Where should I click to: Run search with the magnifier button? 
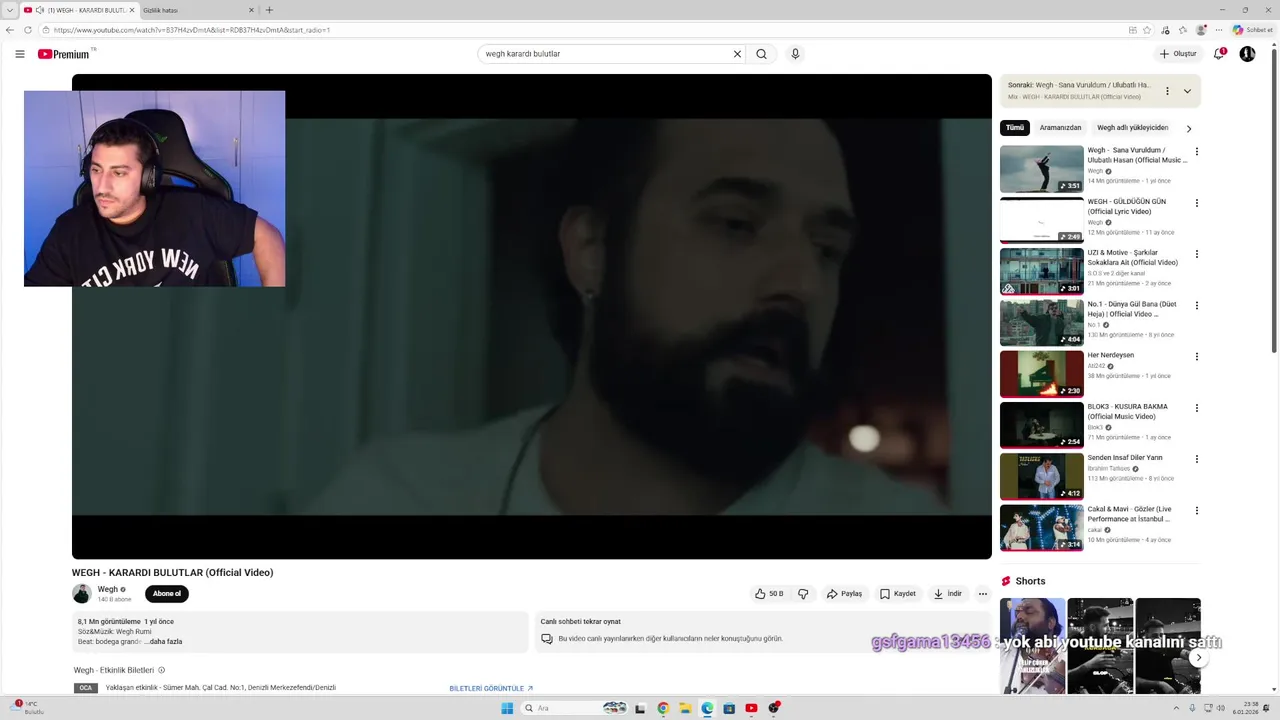point(761,54)
